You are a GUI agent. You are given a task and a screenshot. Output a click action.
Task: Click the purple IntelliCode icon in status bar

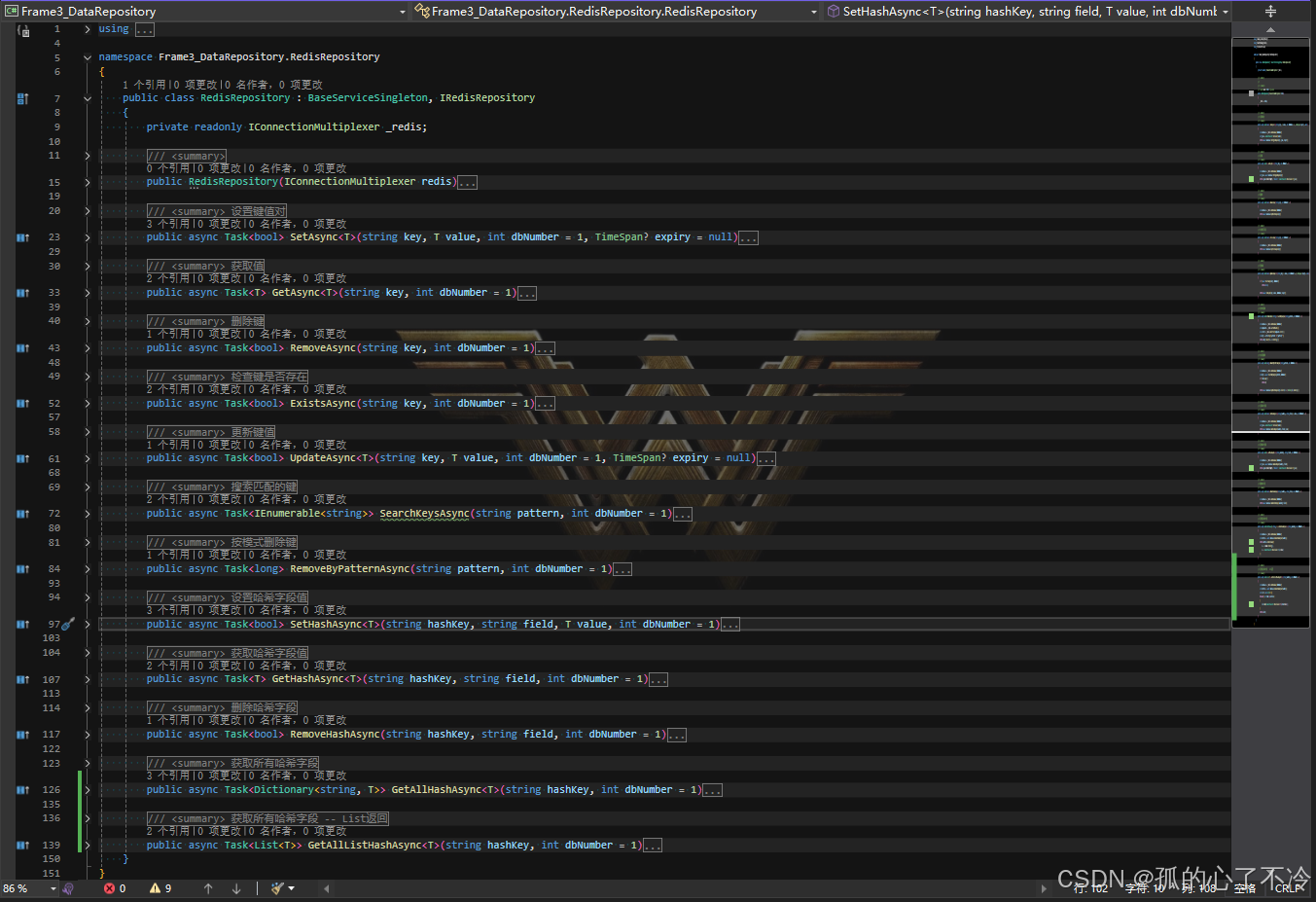69,888
